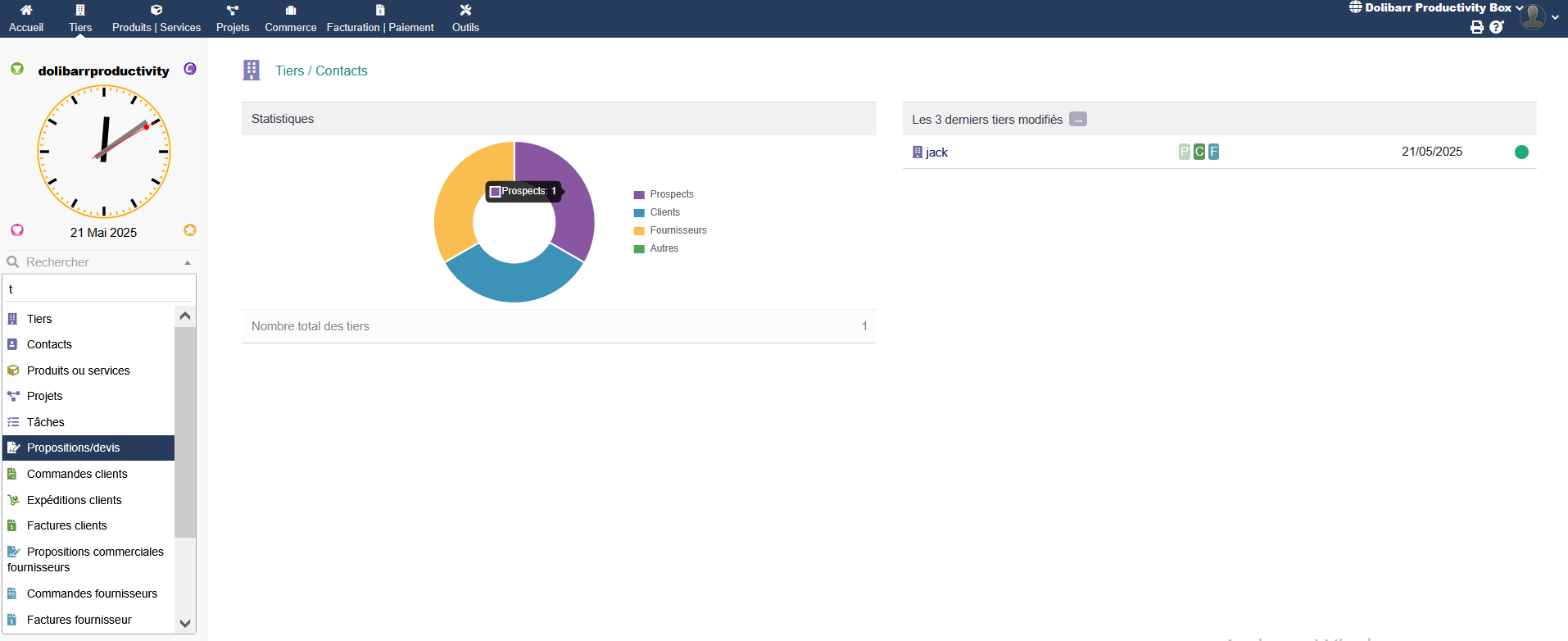Click the Outils tools icon in top menu
Image resolution: width=1568 pixels, height=641 pixels.
[x=465, y=11]
